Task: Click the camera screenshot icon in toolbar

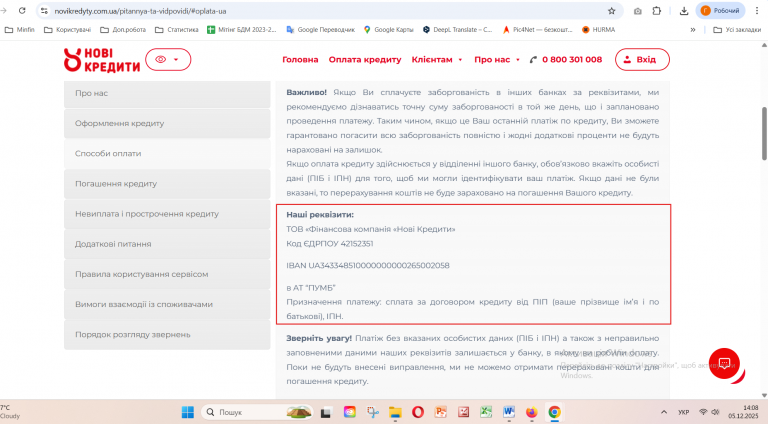Action: 637,11
